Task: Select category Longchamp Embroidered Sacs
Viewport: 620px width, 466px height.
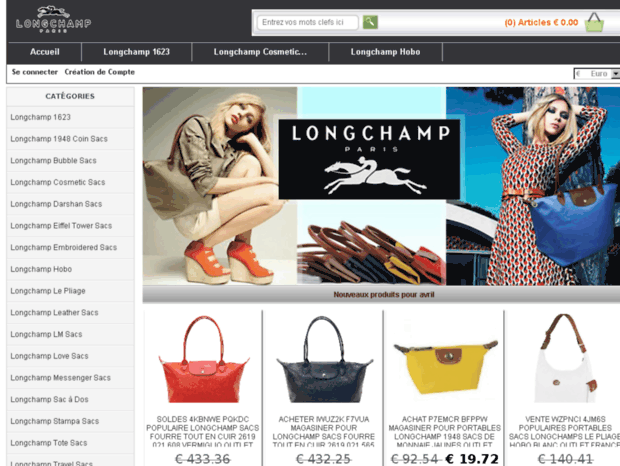Action: point(70,248)
